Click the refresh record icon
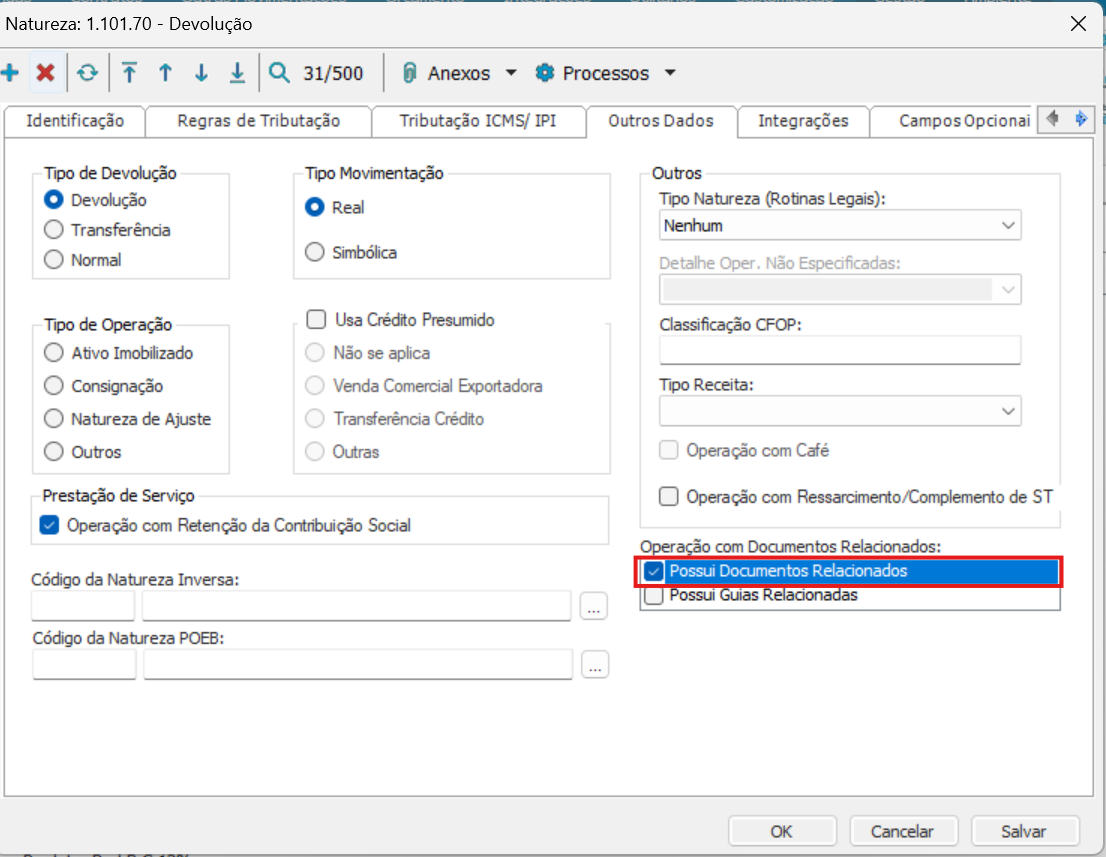Screen dimensions: 1106x857 click(88, 73)
